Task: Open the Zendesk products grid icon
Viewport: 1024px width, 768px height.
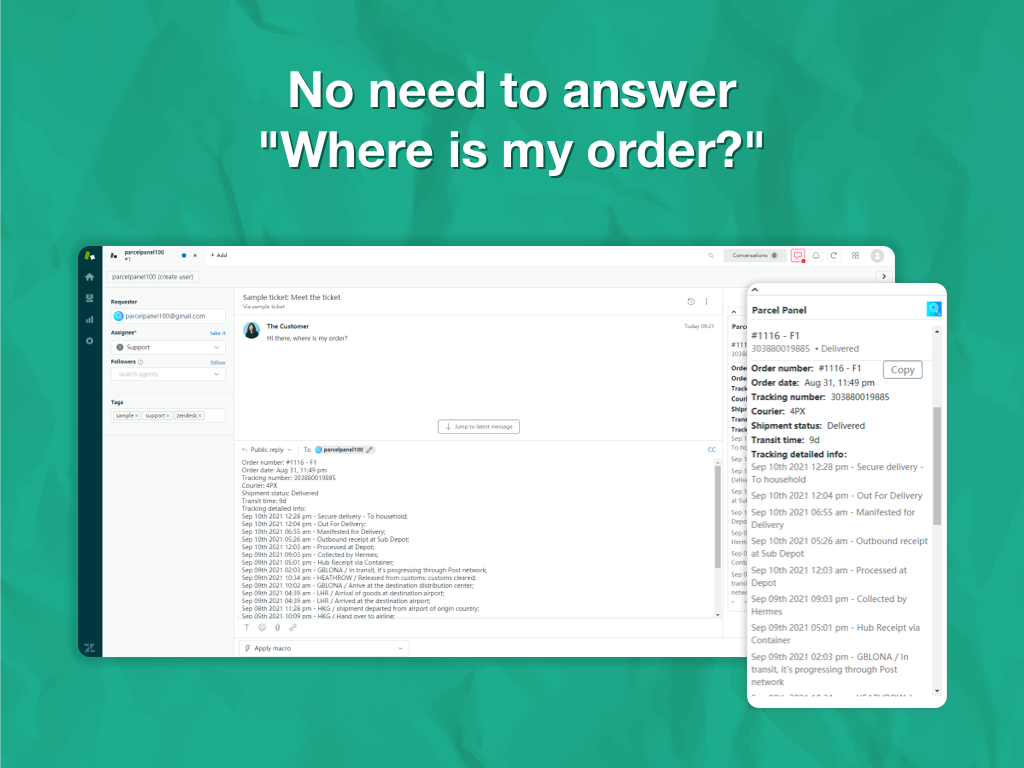Action: click(856, 255)
